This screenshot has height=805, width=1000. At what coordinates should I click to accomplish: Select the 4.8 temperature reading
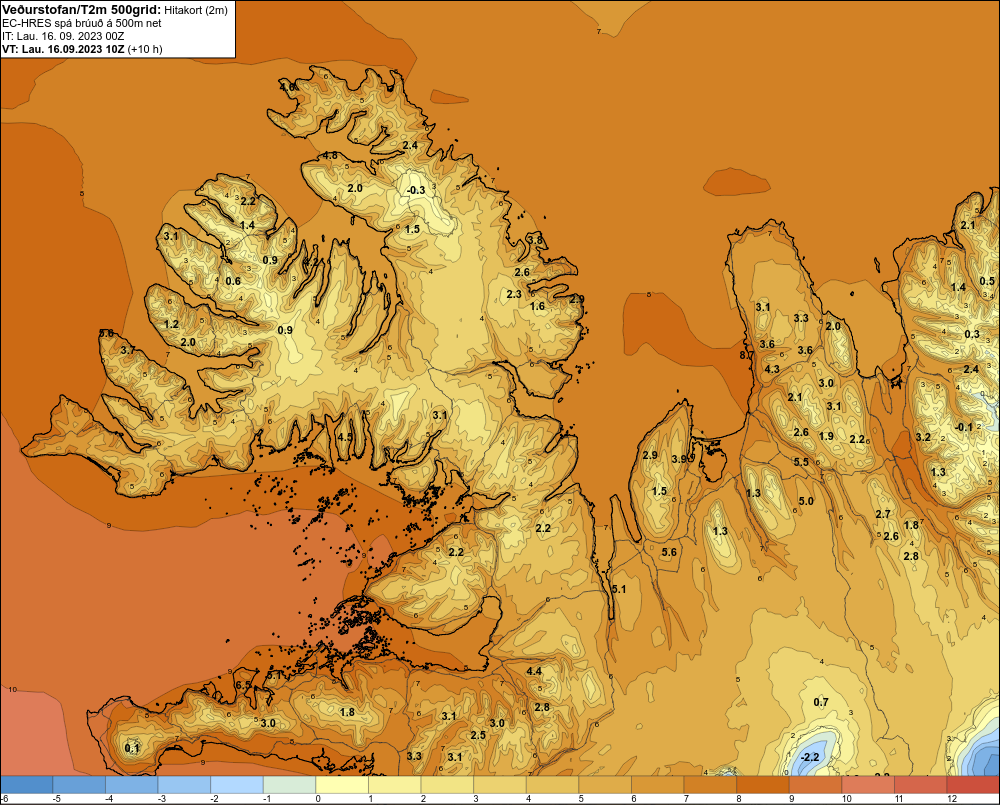point(330,156)
